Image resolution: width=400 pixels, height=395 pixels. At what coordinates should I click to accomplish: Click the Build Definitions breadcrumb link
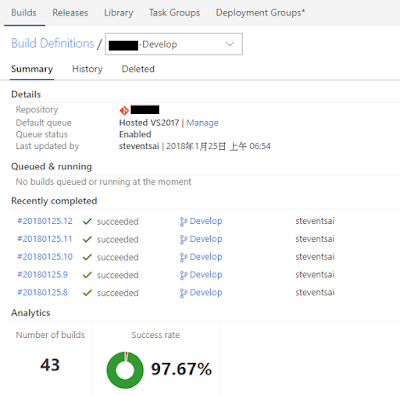tap(53, 44)
